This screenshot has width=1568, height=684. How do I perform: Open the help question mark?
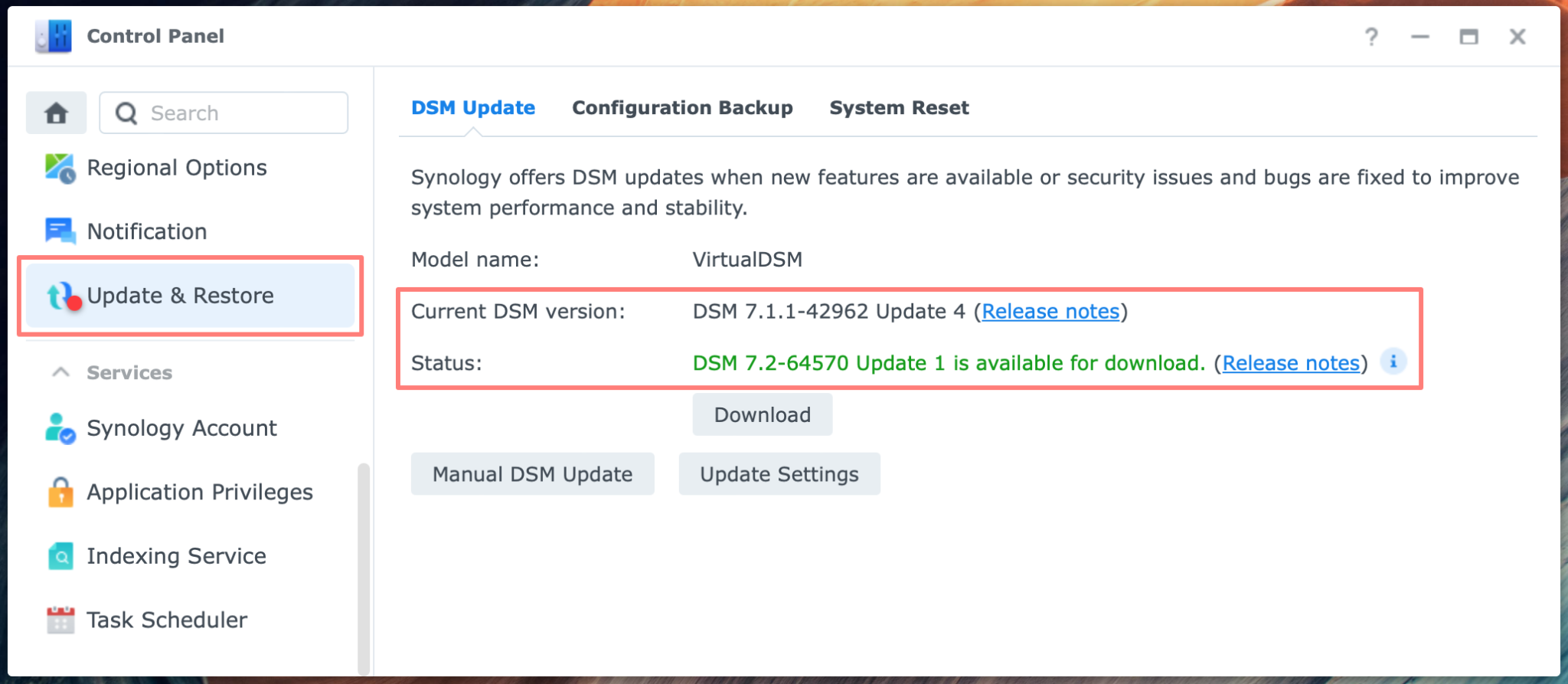click(x=1371, y=36)
